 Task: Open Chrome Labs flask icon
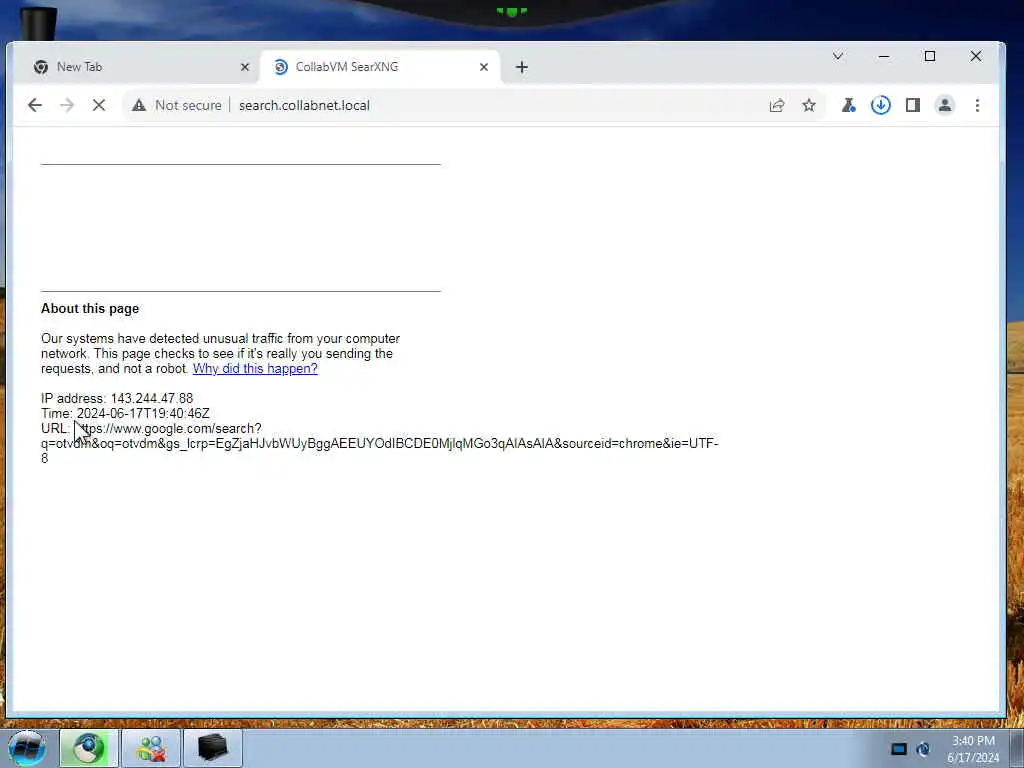(x=848, y=105)
